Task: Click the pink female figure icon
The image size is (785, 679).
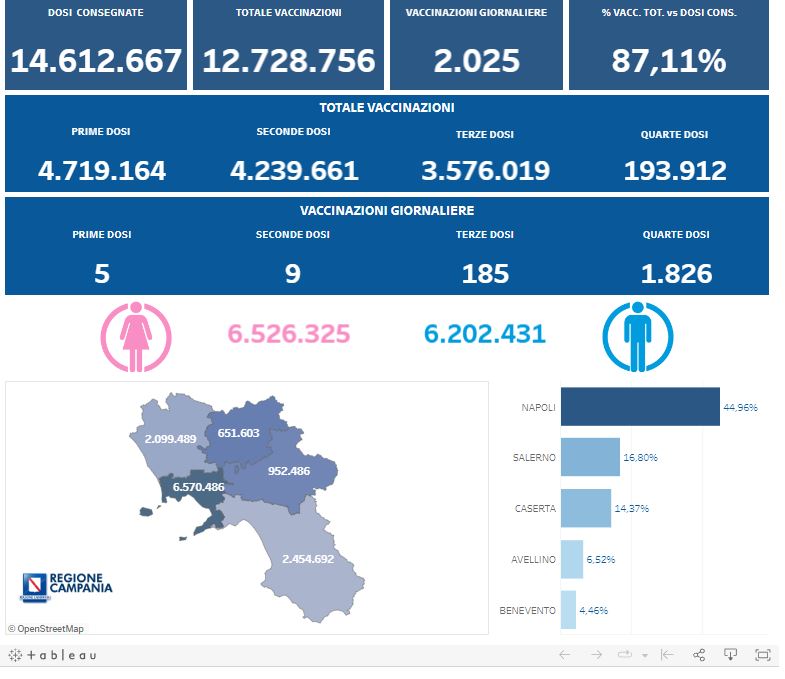Action: click(x=136, y=337)
